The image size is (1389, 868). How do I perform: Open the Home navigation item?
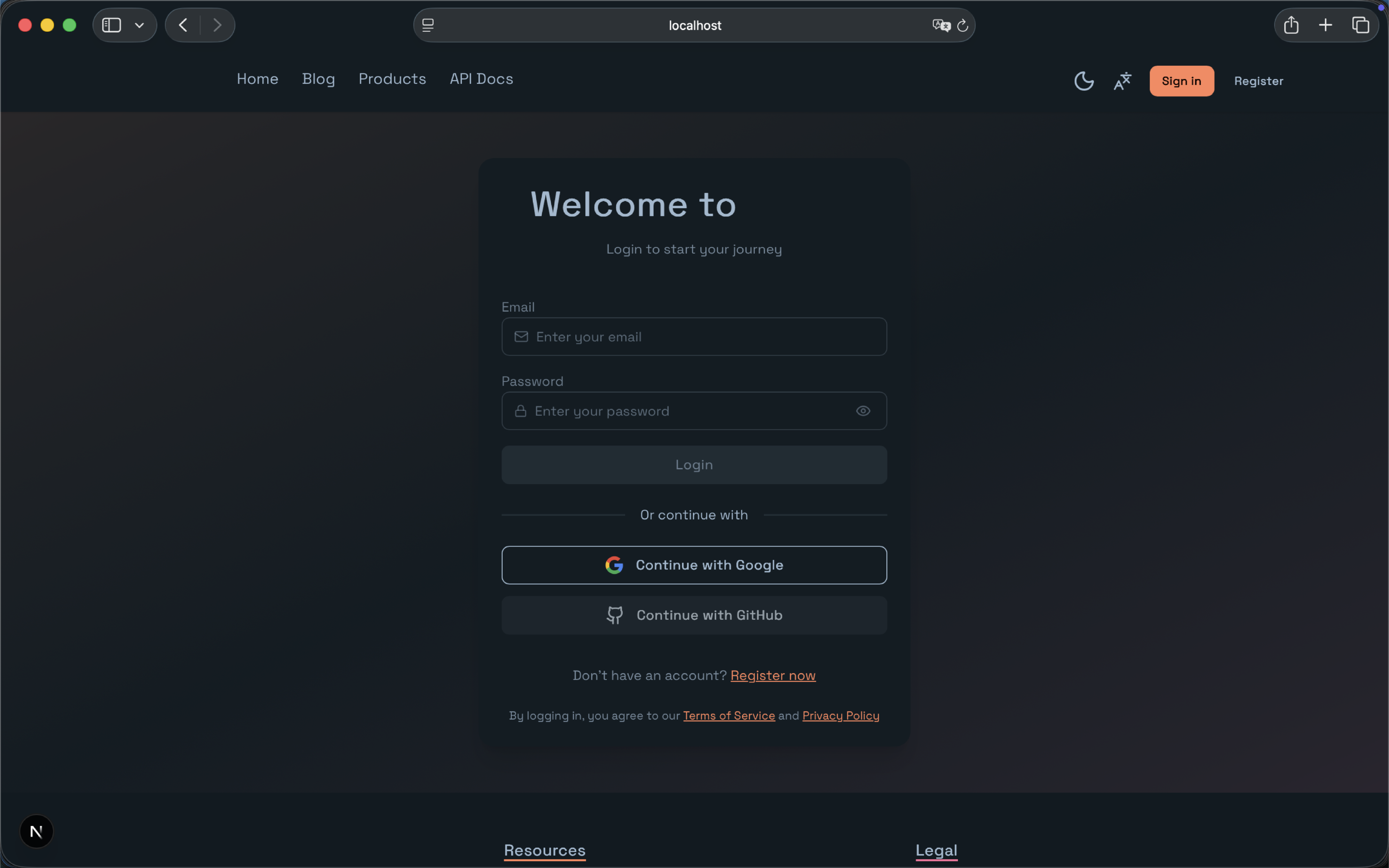coord(258,79)
